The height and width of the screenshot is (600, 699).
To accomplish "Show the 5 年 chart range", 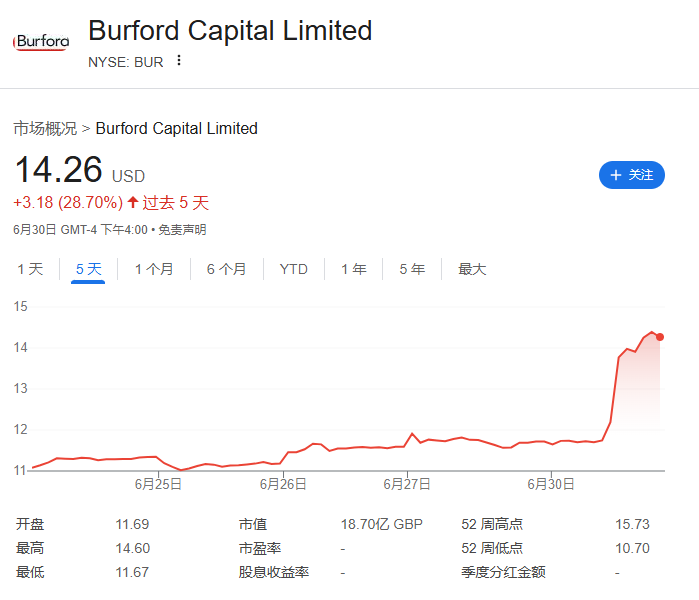I will click(x=412, y=269).
